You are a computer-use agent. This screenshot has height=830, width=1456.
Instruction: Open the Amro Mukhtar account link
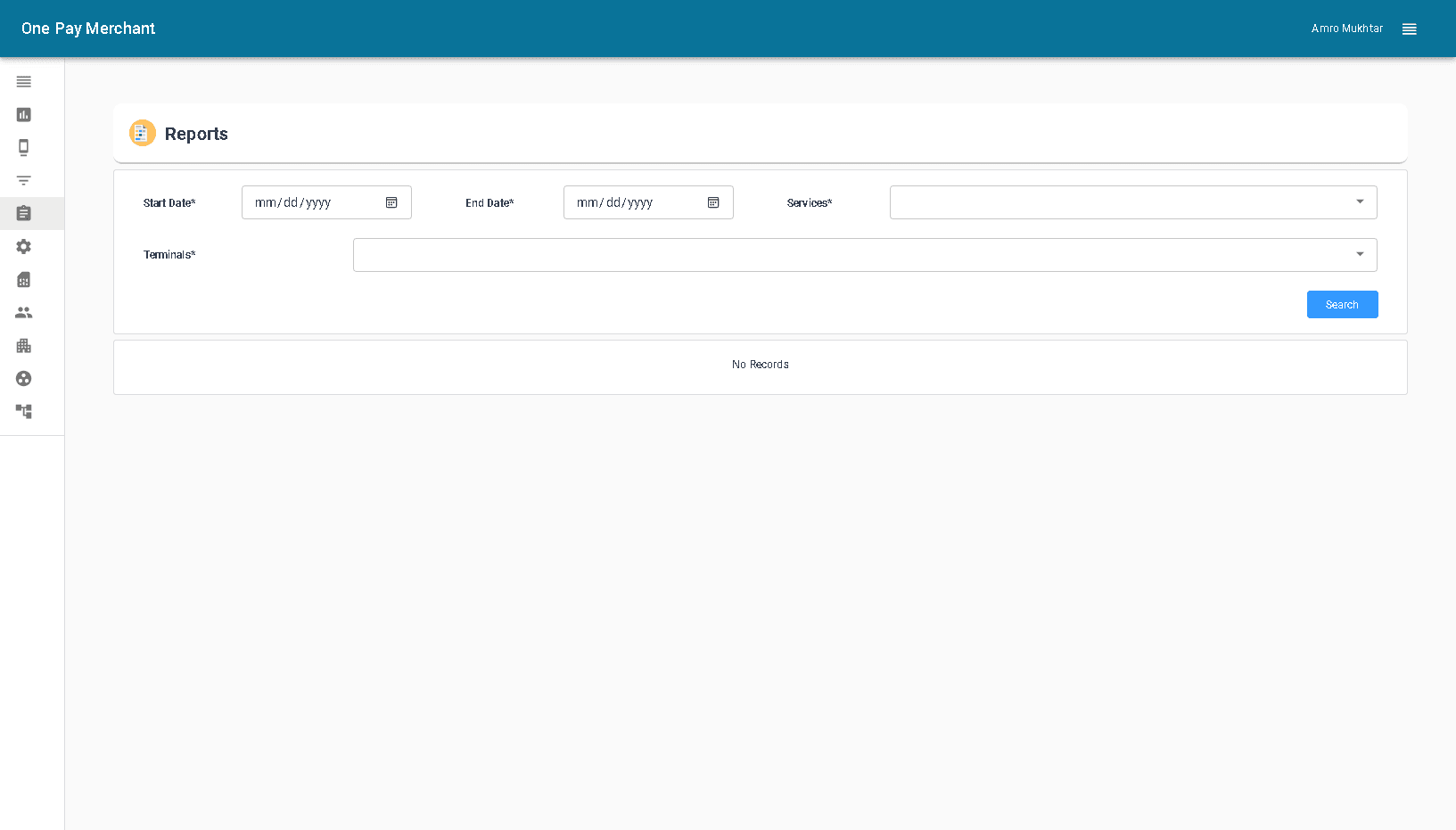pyautogui.click(x=1346, y=28)
